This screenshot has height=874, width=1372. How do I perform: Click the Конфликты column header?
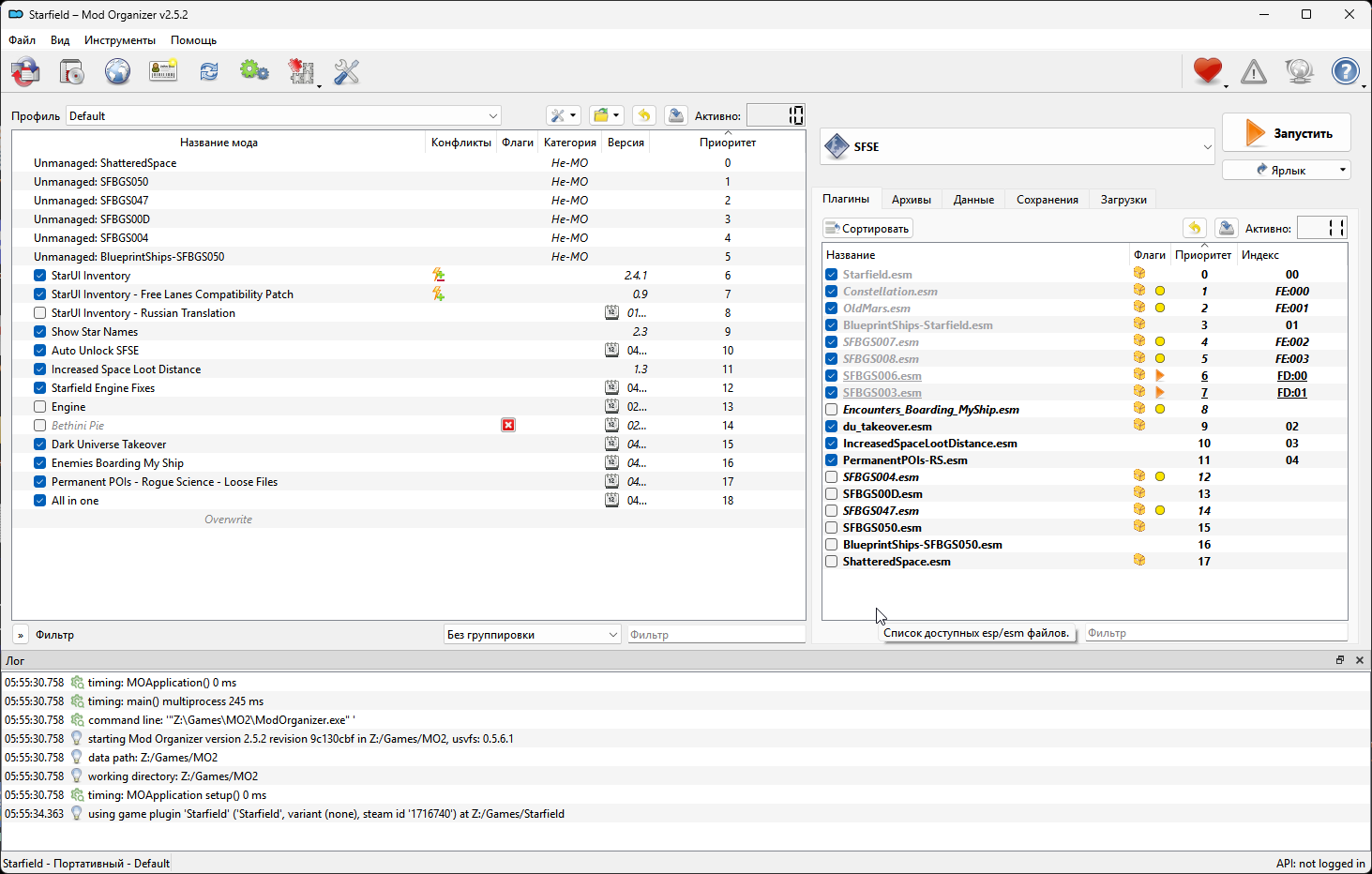point(461,143)
